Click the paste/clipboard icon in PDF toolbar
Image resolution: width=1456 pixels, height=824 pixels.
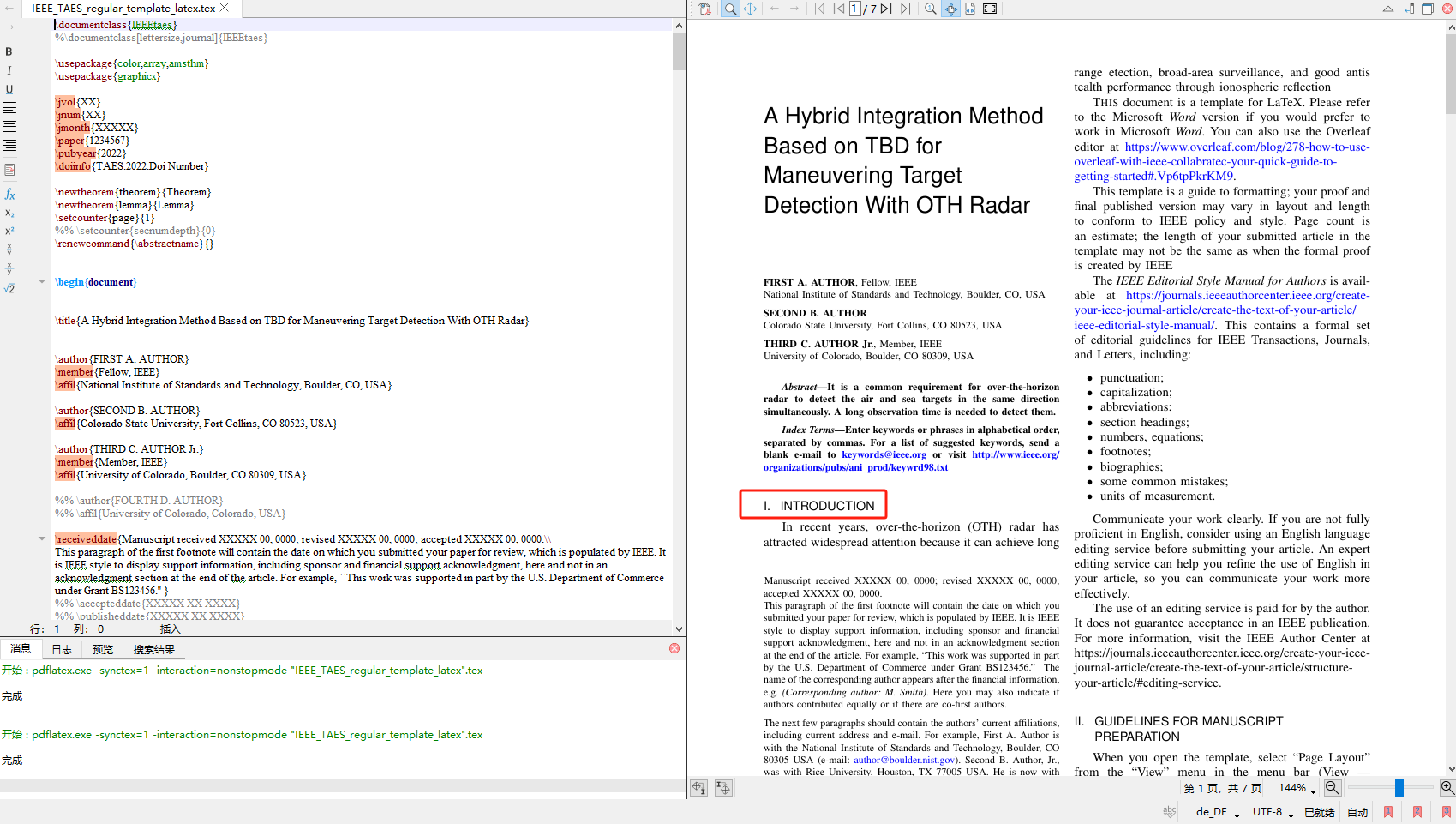tap(704, 9)
